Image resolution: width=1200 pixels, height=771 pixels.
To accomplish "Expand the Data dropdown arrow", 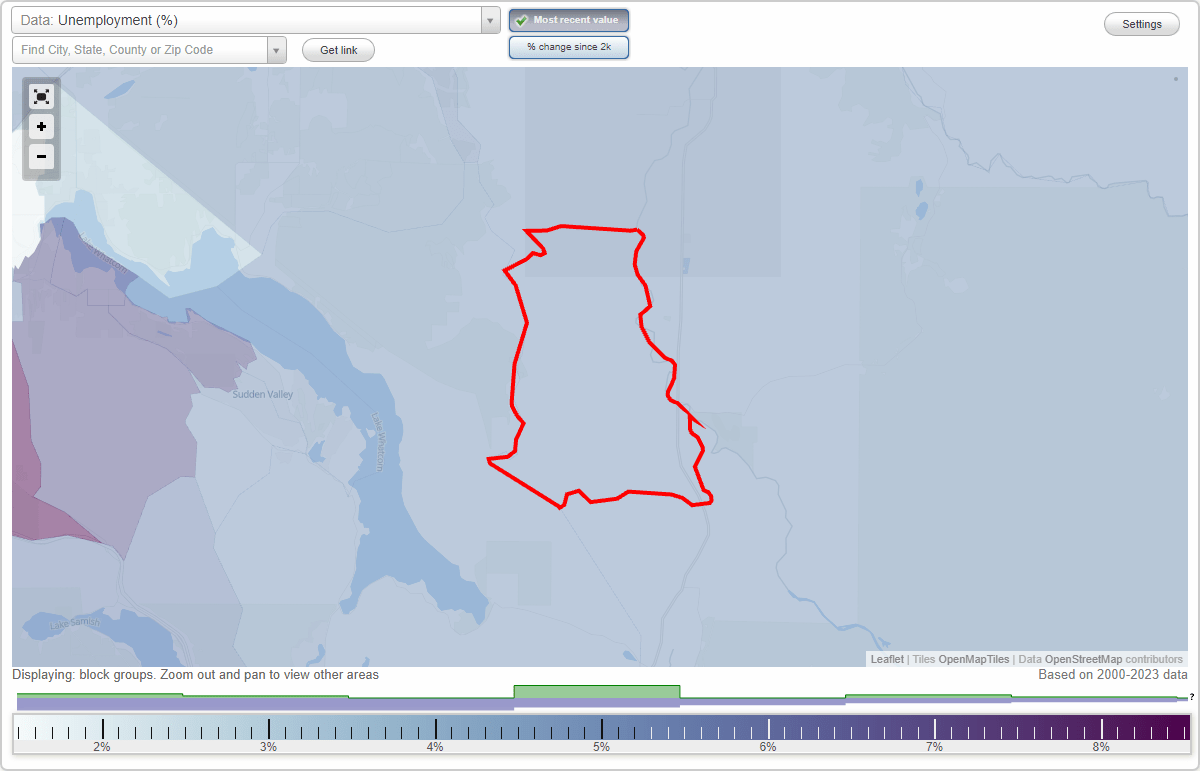I will point(489,19).
